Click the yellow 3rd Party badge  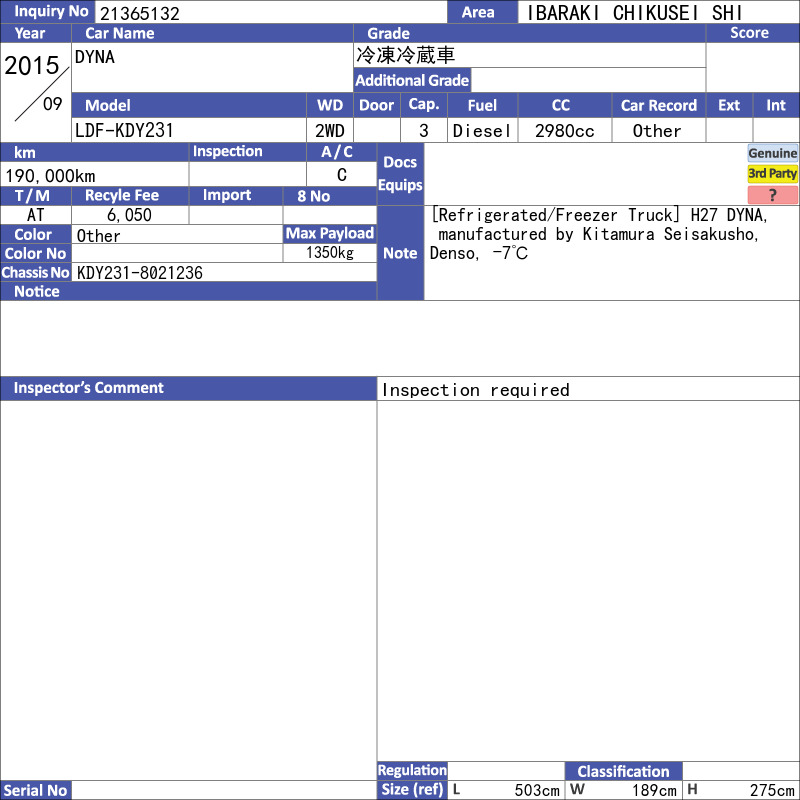[x=772, y=173]
